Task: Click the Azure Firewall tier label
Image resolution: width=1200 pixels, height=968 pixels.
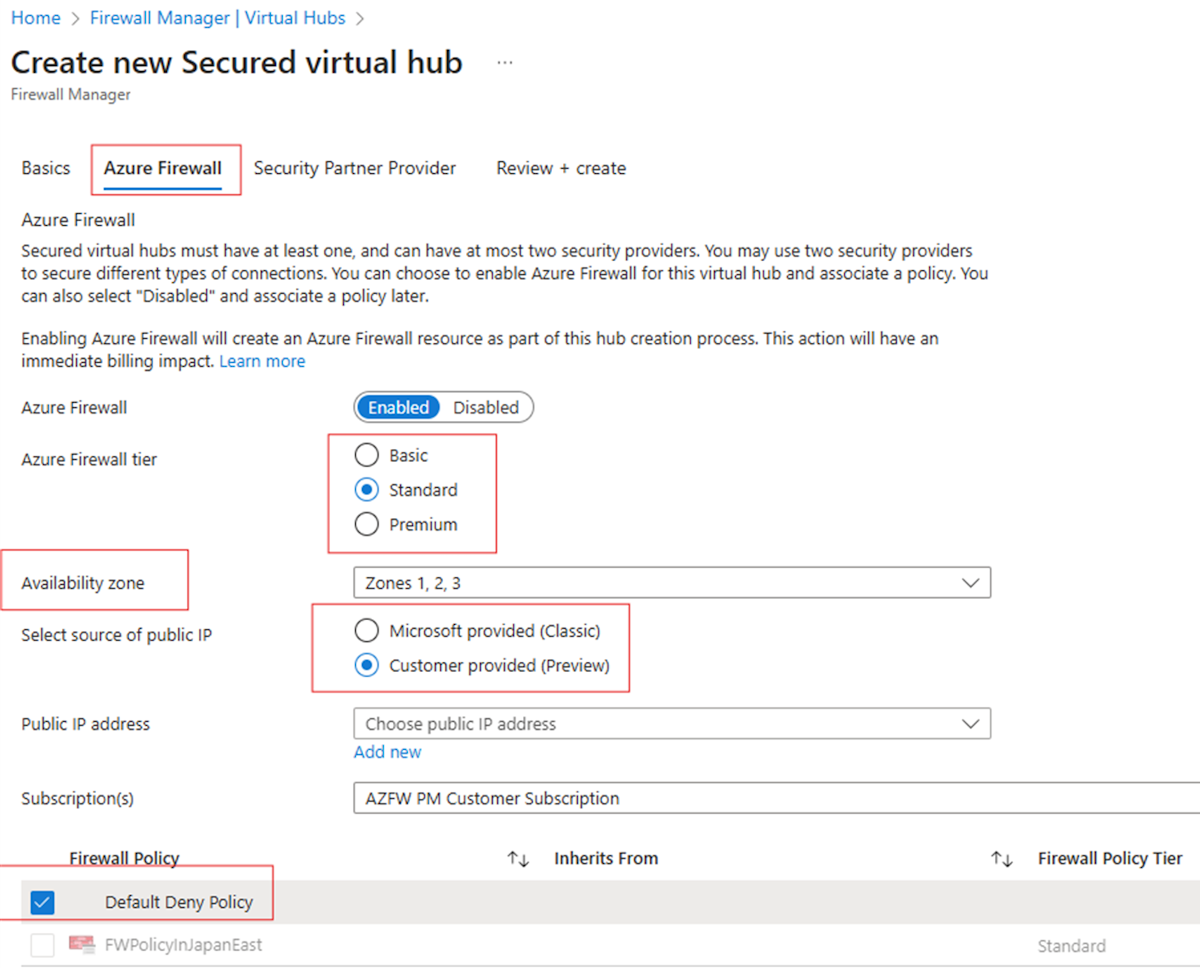Action: pos(89,460)
